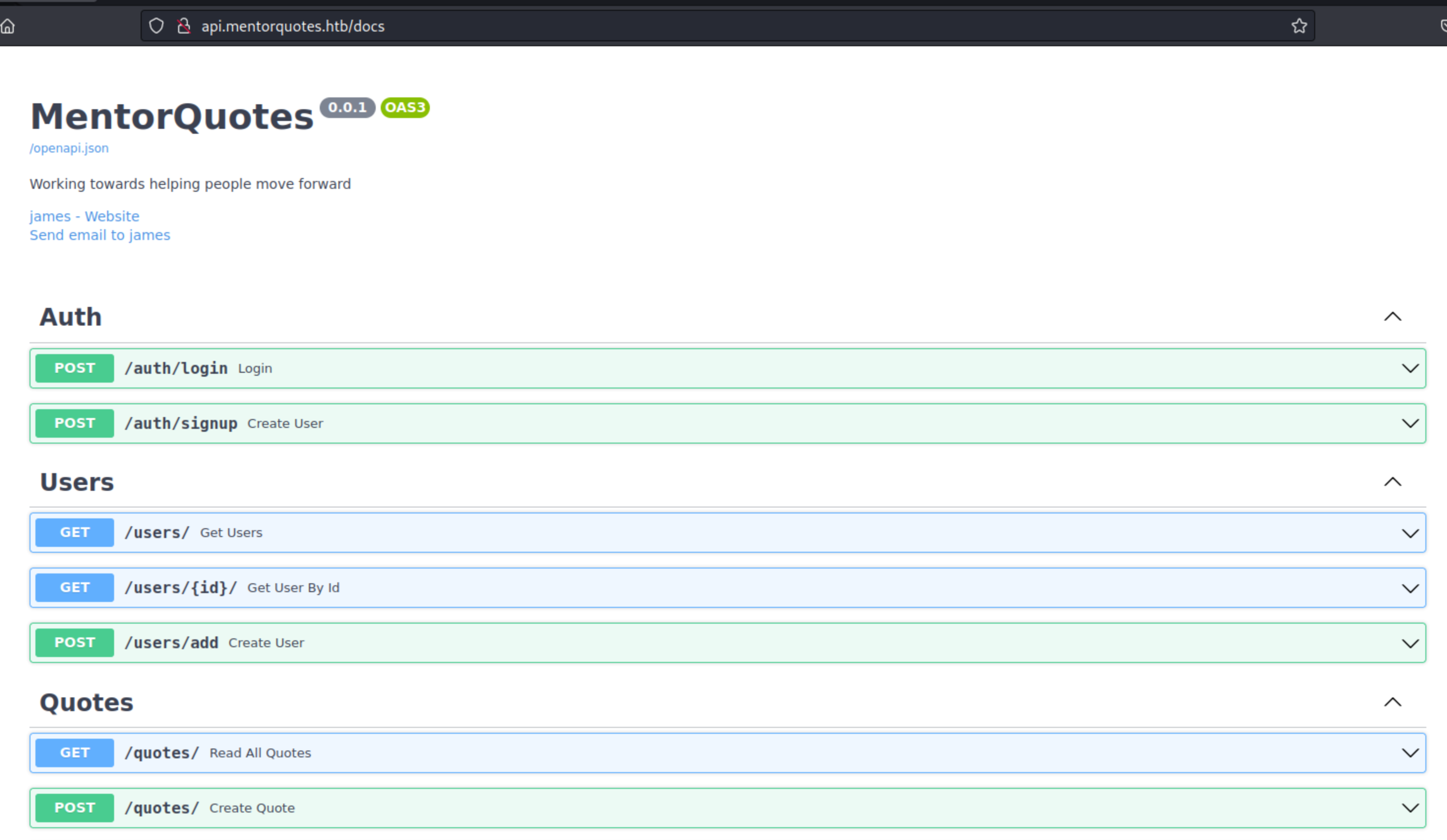Collapse the Quotes section

point(1392,702)
